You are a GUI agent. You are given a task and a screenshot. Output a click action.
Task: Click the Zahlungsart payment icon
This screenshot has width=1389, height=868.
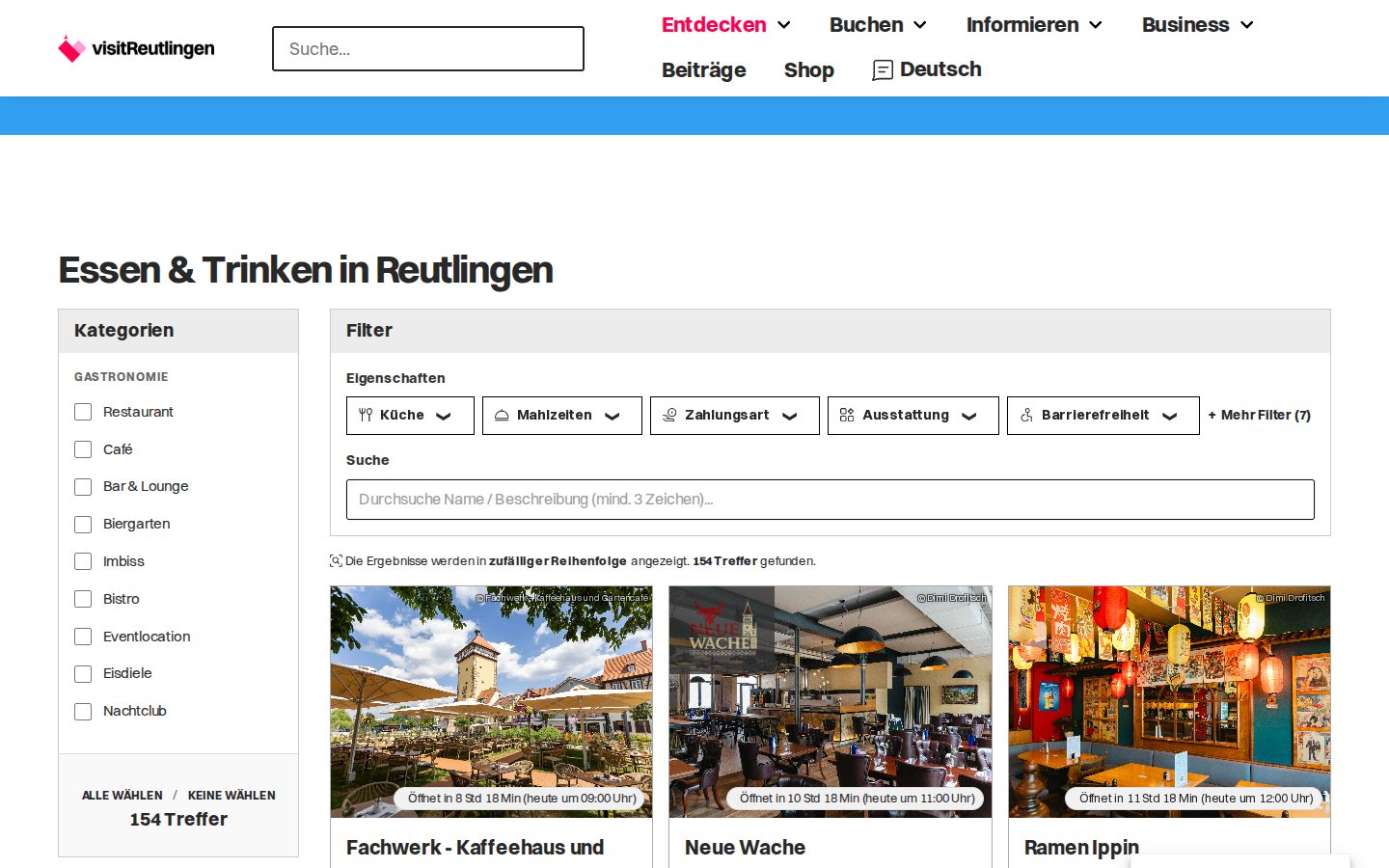click(x=669, y=415)
